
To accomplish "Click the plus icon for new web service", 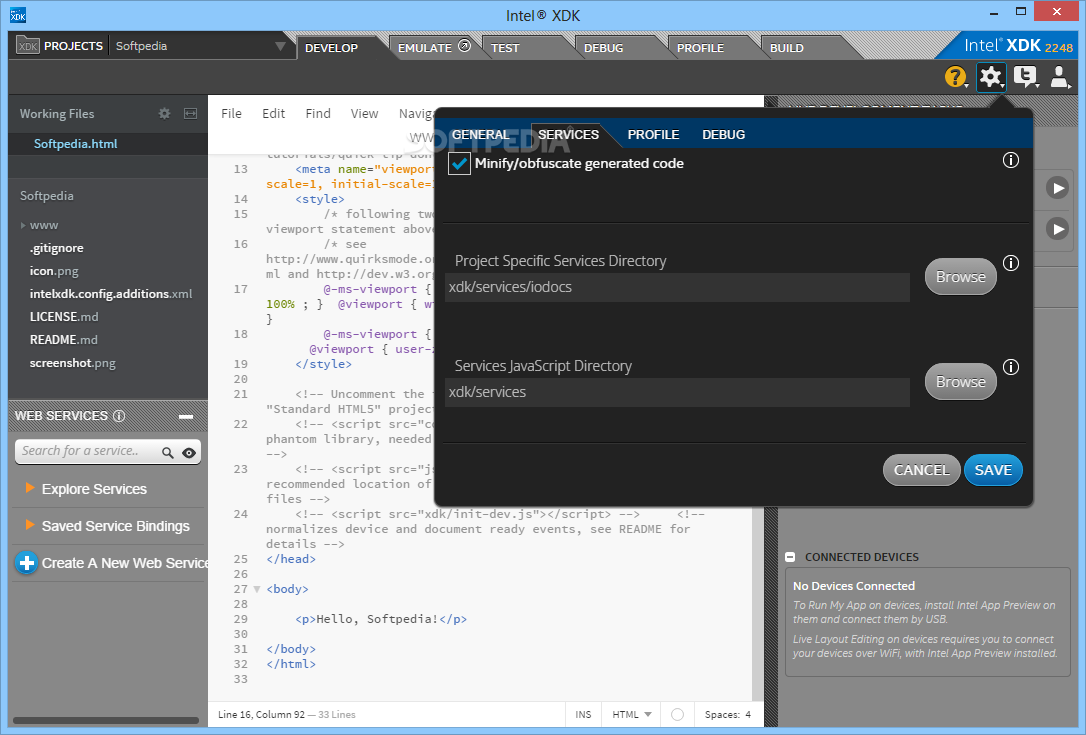I will 26,563.
